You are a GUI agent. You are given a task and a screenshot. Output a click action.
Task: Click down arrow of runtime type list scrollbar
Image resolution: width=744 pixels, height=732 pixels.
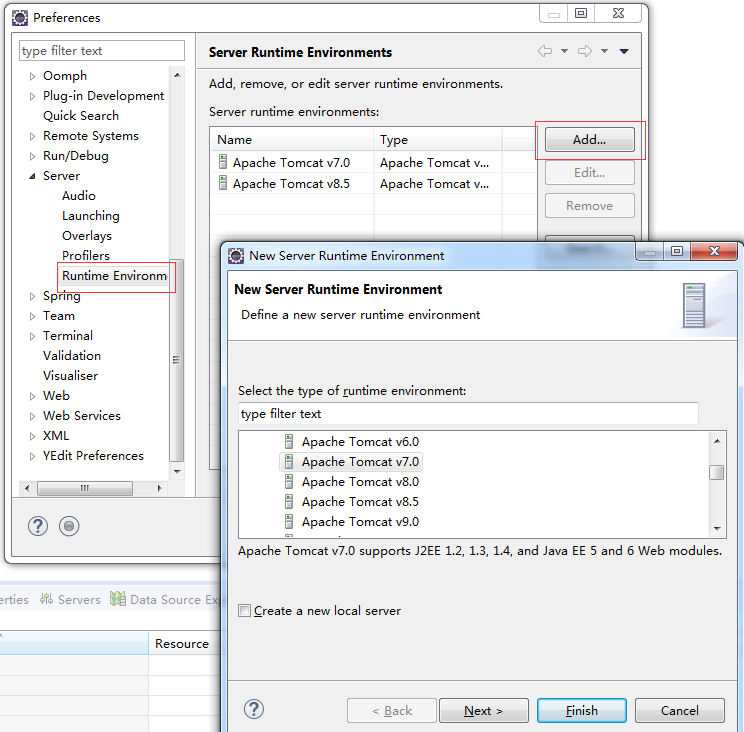717,528
